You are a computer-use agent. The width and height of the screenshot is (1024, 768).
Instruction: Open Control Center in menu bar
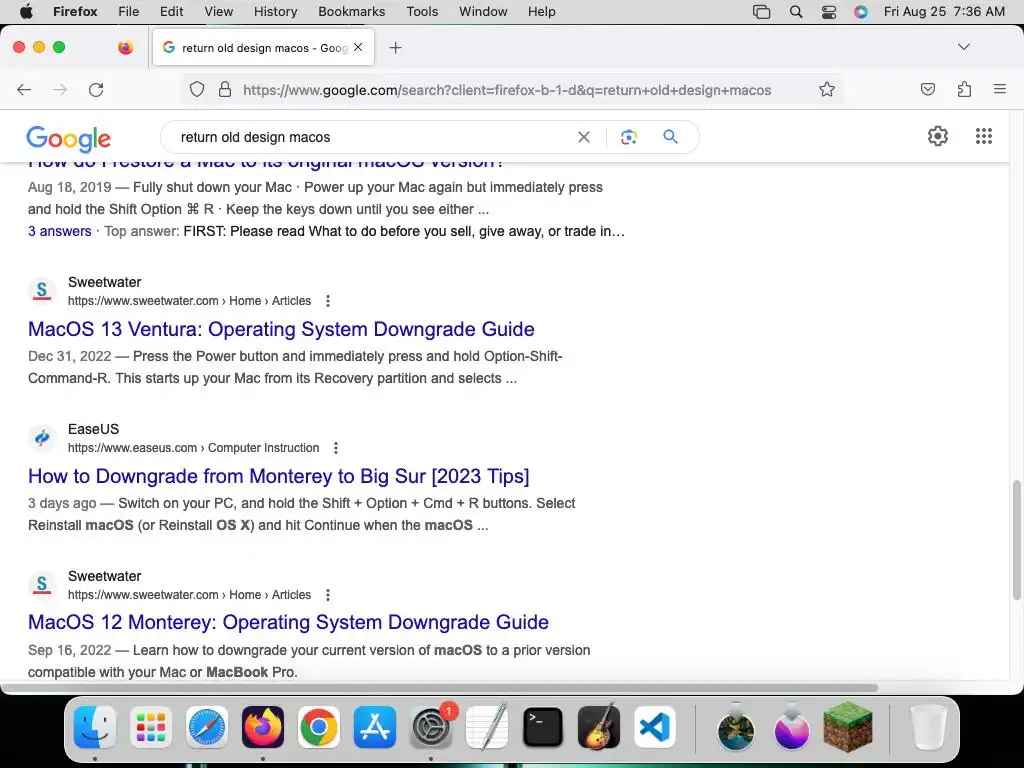click(829, 12)
